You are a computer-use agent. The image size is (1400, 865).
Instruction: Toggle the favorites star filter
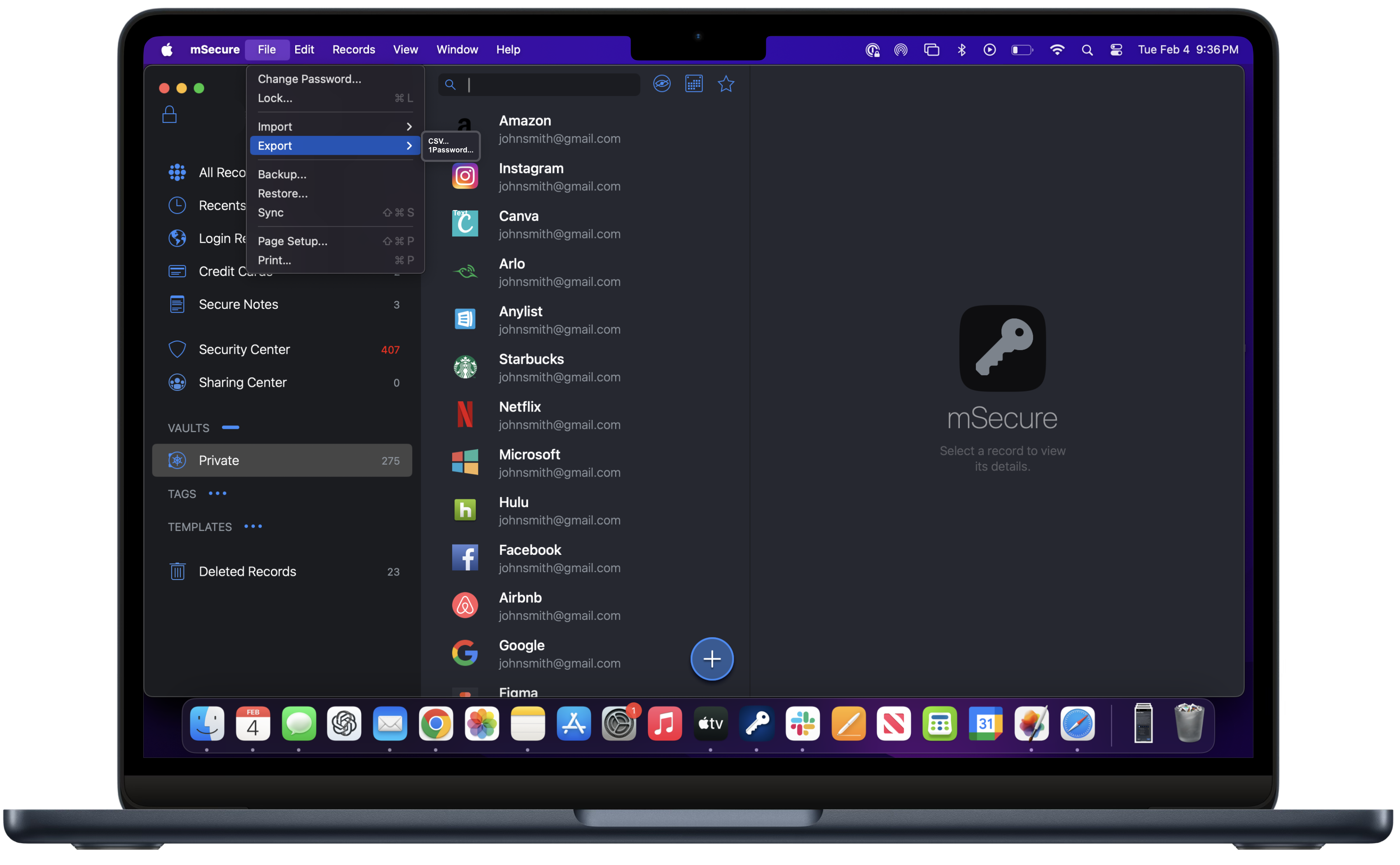pyautogui.click(x=726, y=84)
